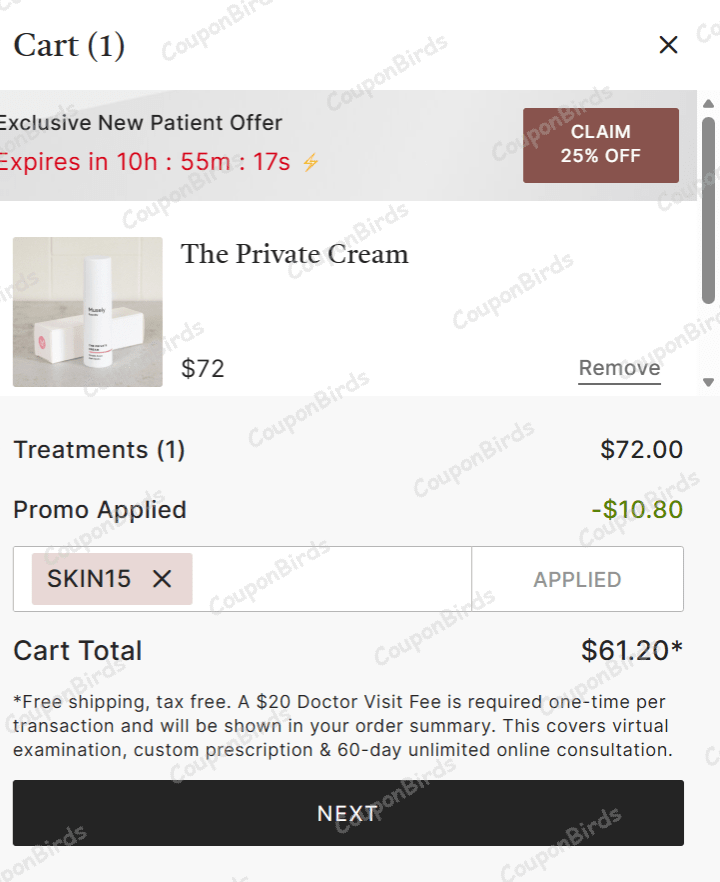Click The Private Cream product title
Screen dimensions: 720x882
click(x=294, y=254)
